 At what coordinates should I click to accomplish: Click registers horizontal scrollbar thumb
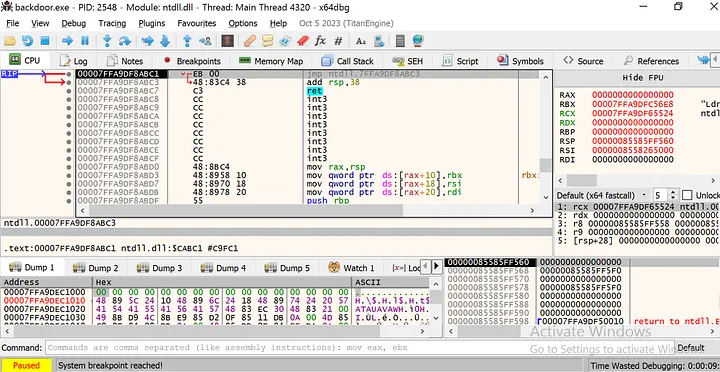click(582, 180)
